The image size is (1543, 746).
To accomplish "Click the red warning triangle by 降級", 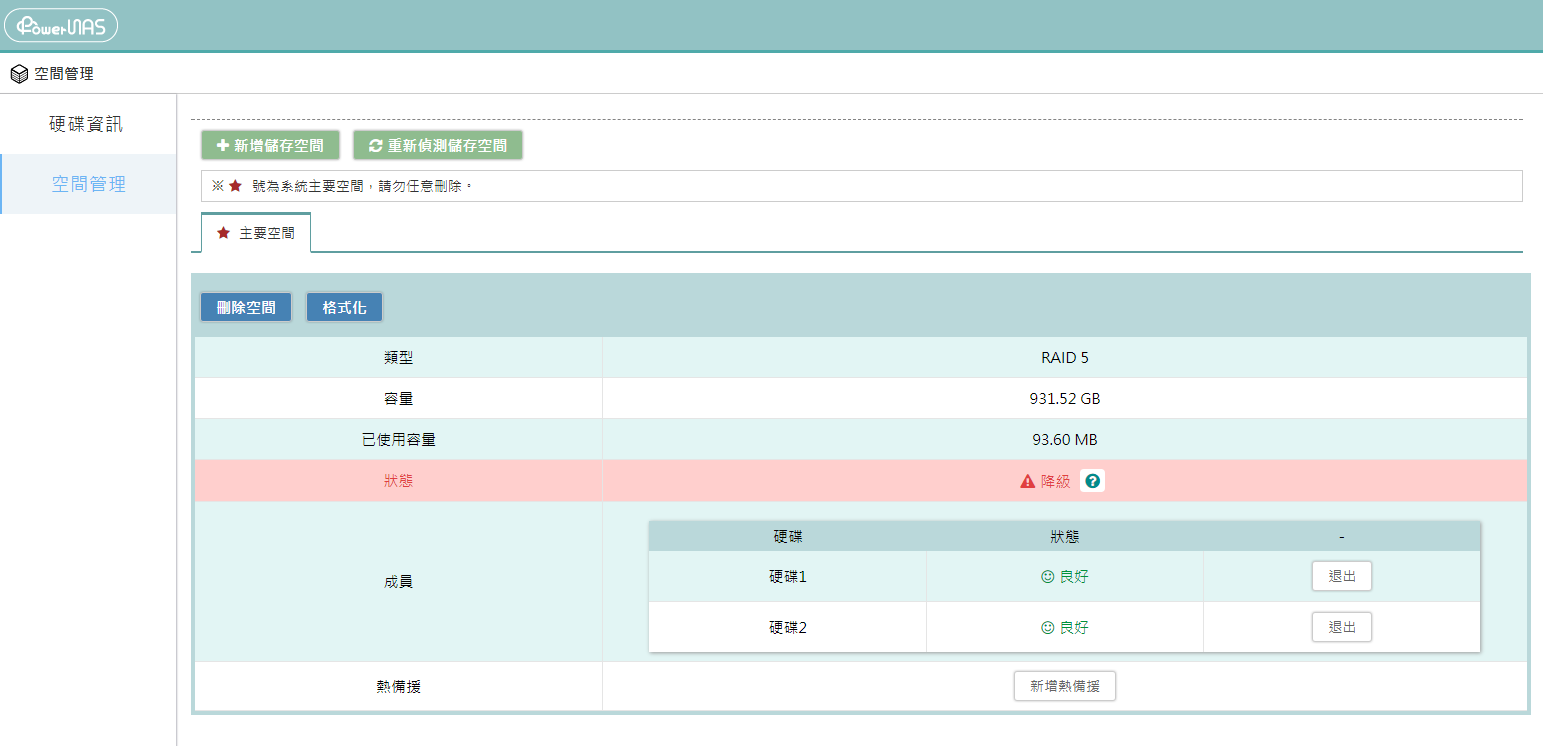I will [1027, 481].
